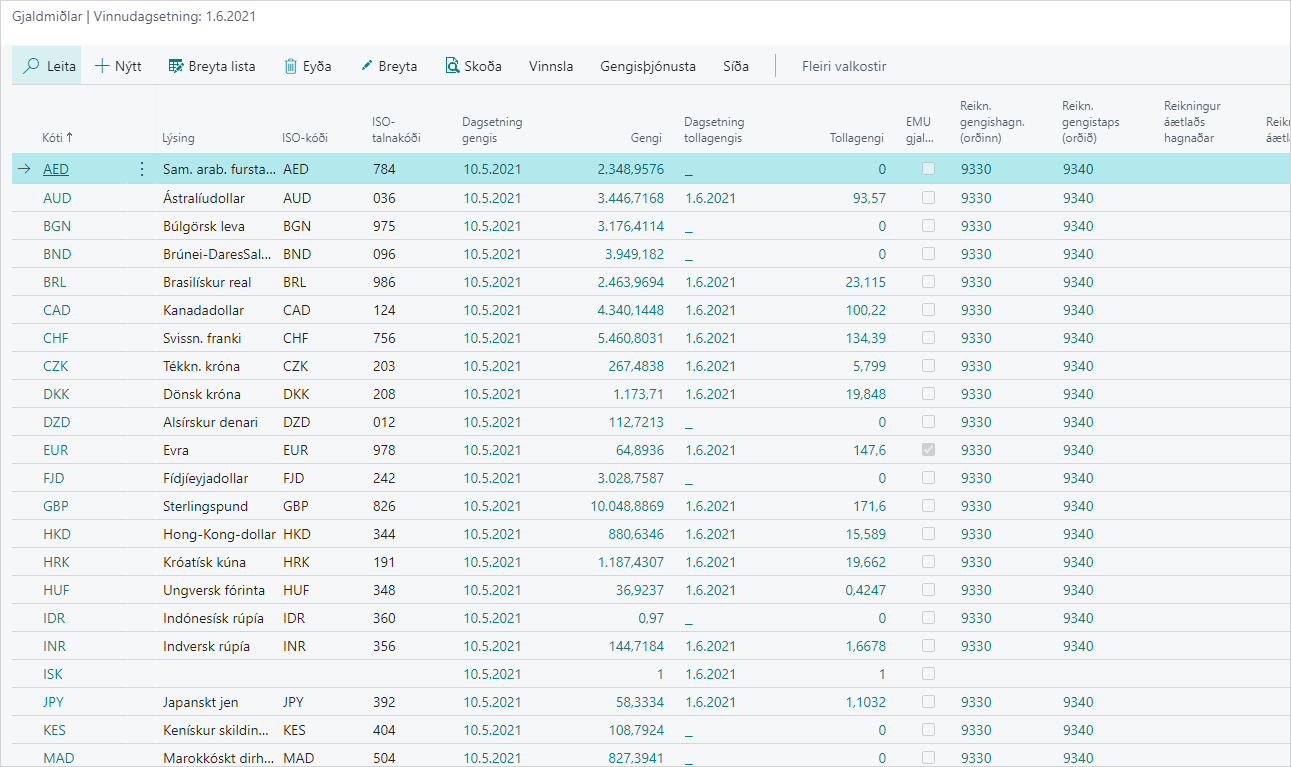Image resolution: width=1291 pixels, height=767 pixels.
Task: Click the Nýtt plus icon
Action: point(102,66)
